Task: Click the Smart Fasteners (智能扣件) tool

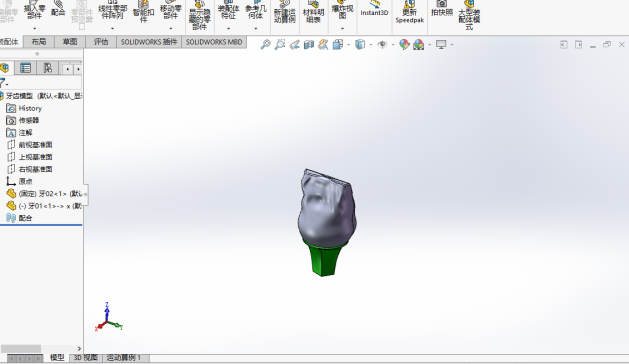Action: [x=143, y=12]
